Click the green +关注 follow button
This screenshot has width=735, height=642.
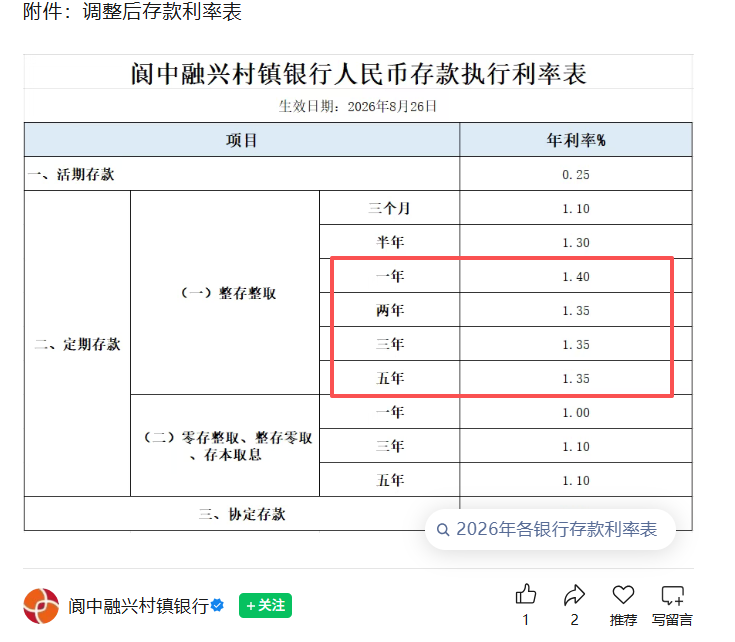[x=265, y=605]
